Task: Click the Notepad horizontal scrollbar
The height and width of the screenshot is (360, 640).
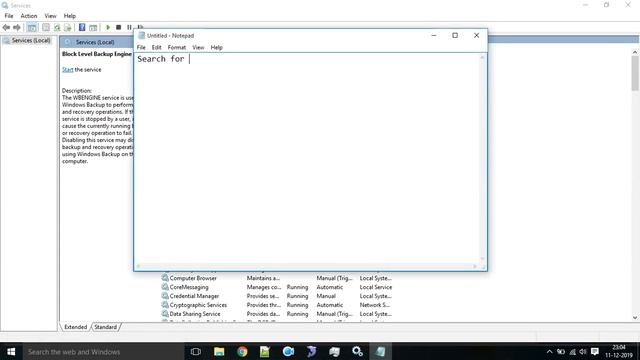Action: point(307,266)
